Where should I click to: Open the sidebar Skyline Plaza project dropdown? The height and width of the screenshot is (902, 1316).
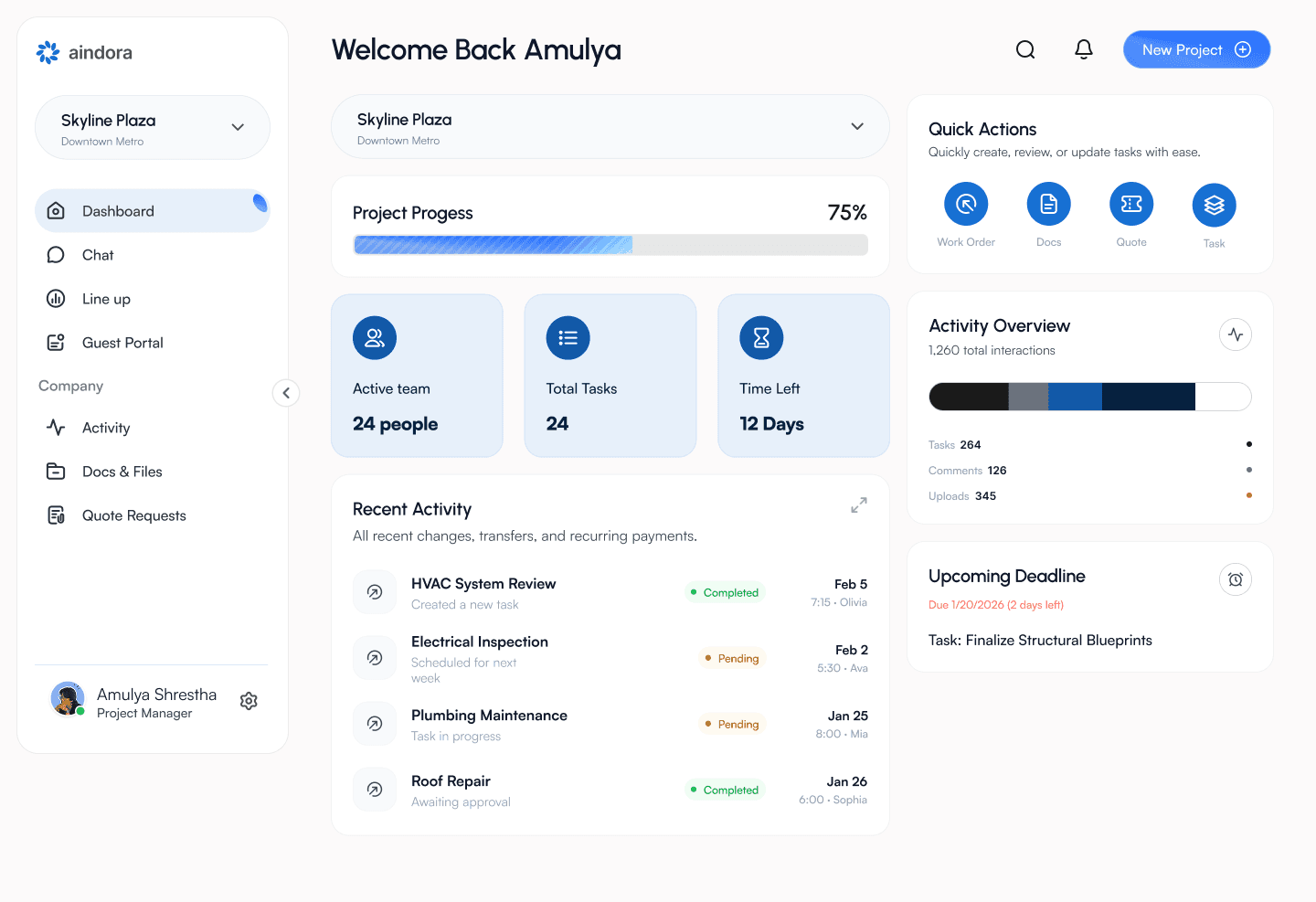153,128
